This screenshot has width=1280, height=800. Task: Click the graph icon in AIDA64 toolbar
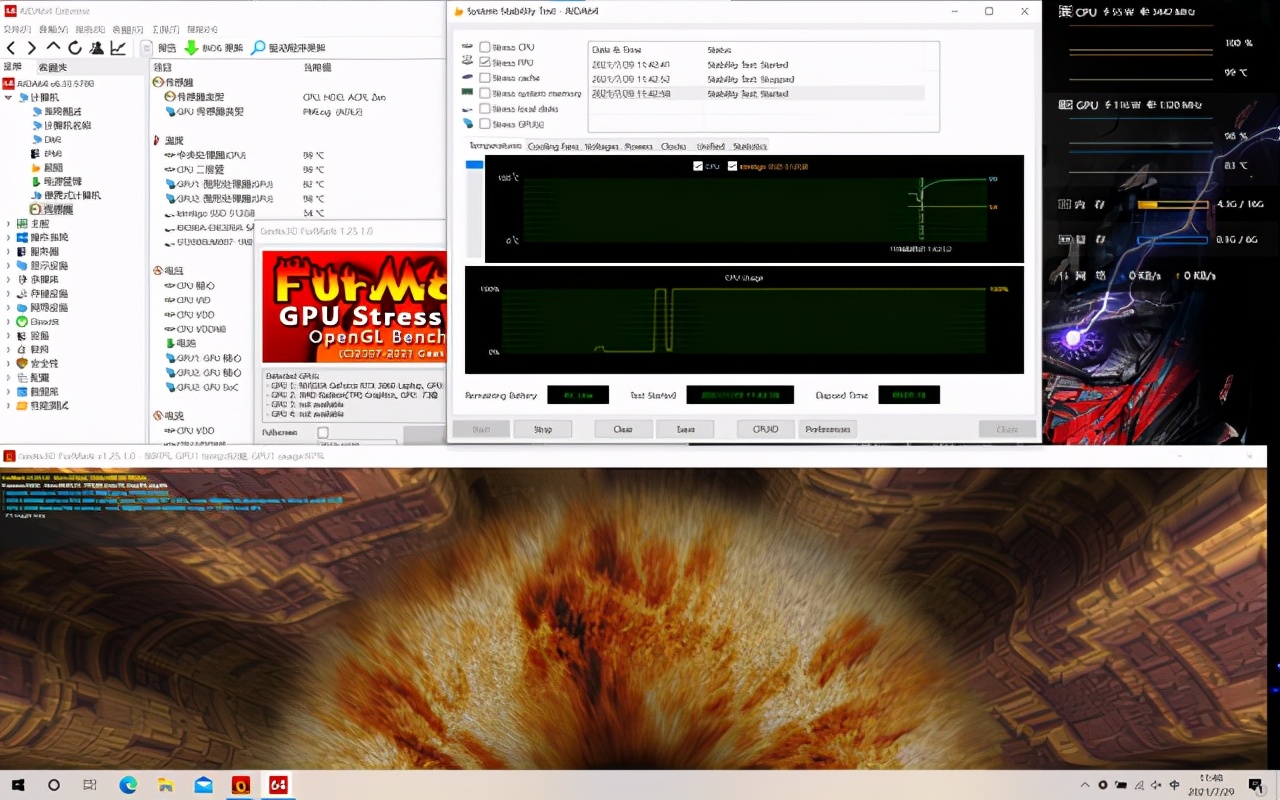(118, 48)
